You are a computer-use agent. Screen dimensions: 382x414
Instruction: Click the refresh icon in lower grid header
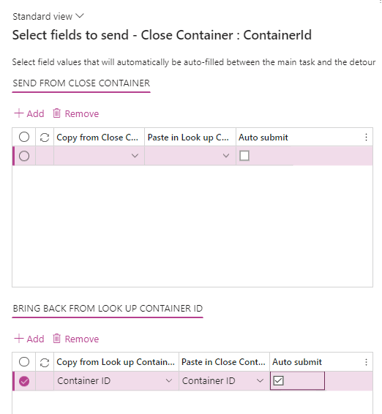(44, 362)
